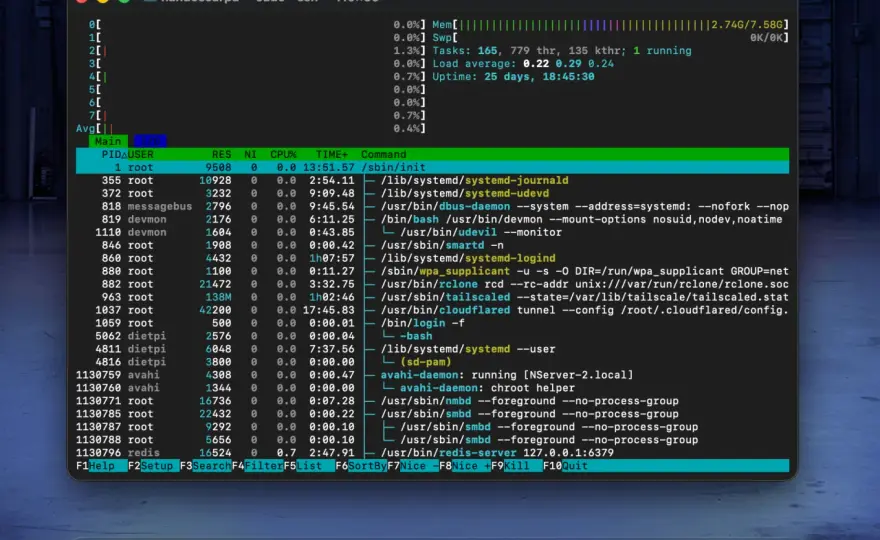Select the tailscaled process row
The width and height of the screenshot is (880, 540).
(x=432, y=297)
